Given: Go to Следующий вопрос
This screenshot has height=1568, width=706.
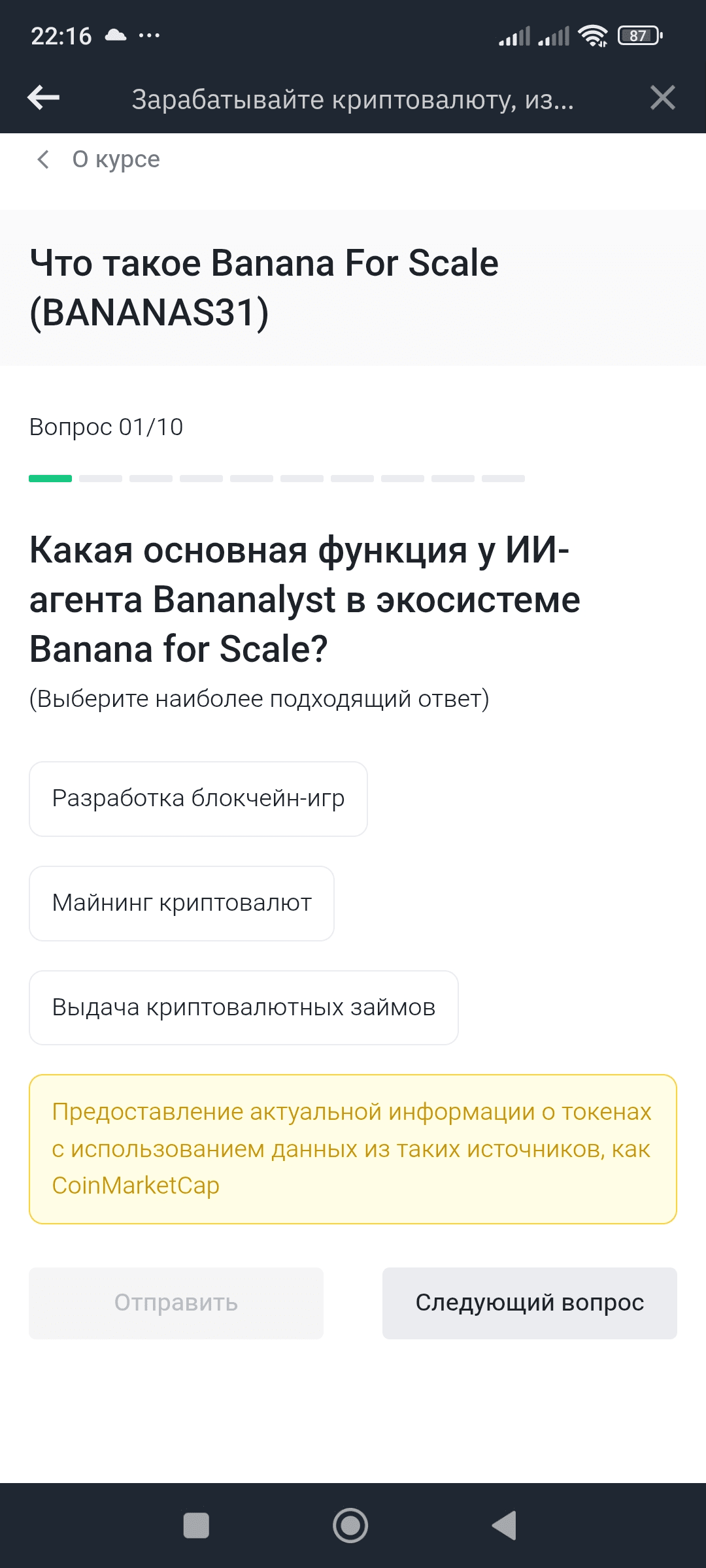Looking at the screenshot, I should (529, 1303).
